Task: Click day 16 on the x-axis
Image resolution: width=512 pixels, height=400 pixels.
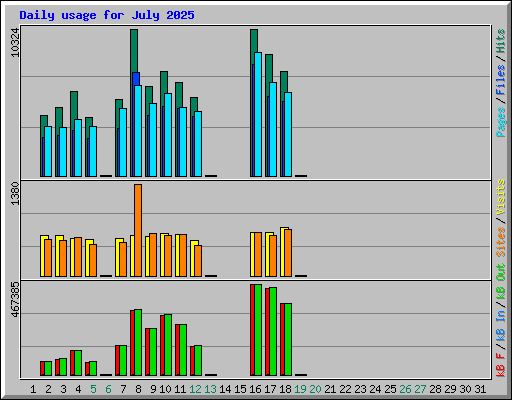Action: pyautogui.click(x=255, y=389)
